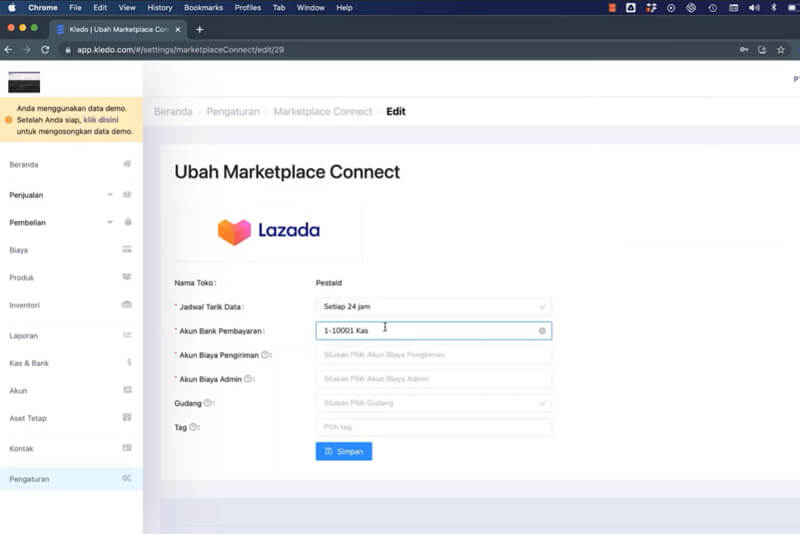Image resolution: width=800 pixels, height=534 pixels.
Task: Open the Akun Biaya Pengiriman selector
Action: 434,354
